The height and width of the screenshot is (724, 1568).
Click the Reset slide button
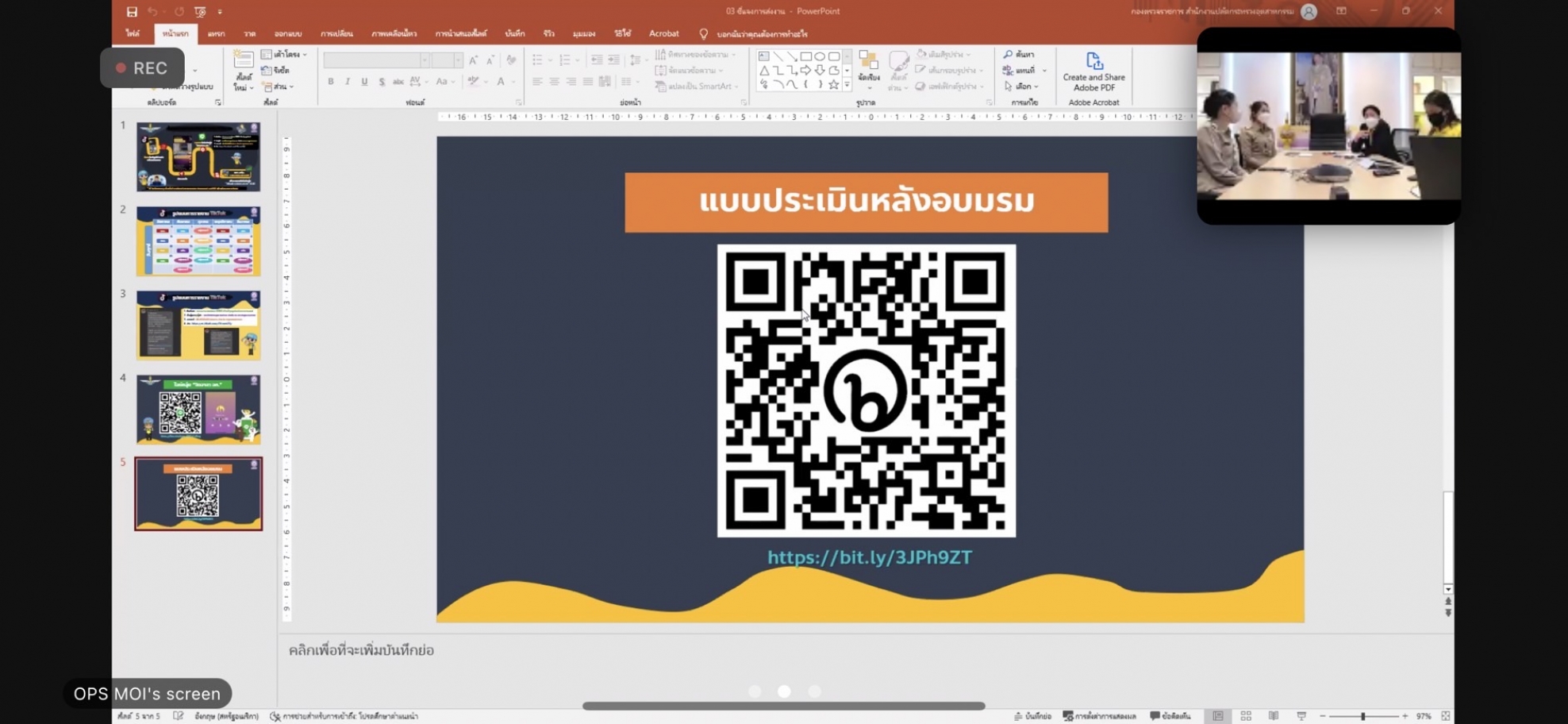[276, 71]
